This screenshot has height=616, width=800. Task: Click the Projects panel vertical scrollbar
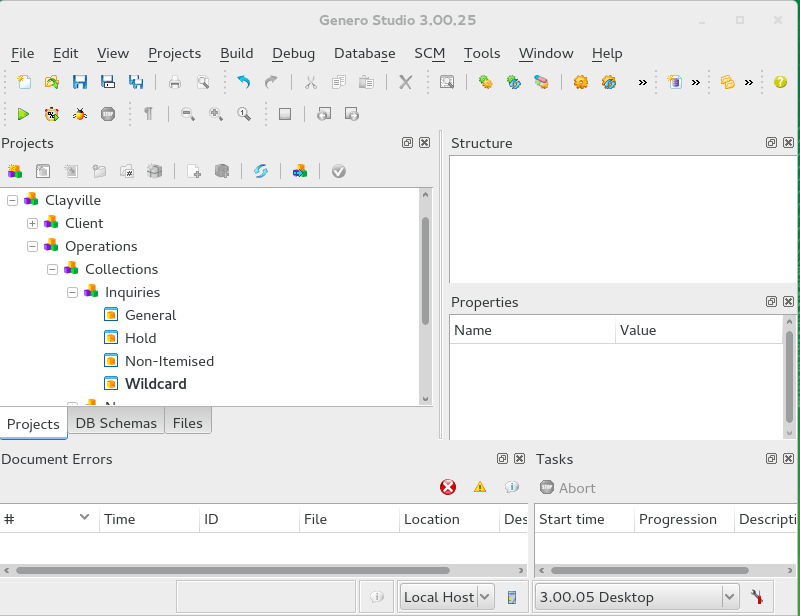click(425, 270)
